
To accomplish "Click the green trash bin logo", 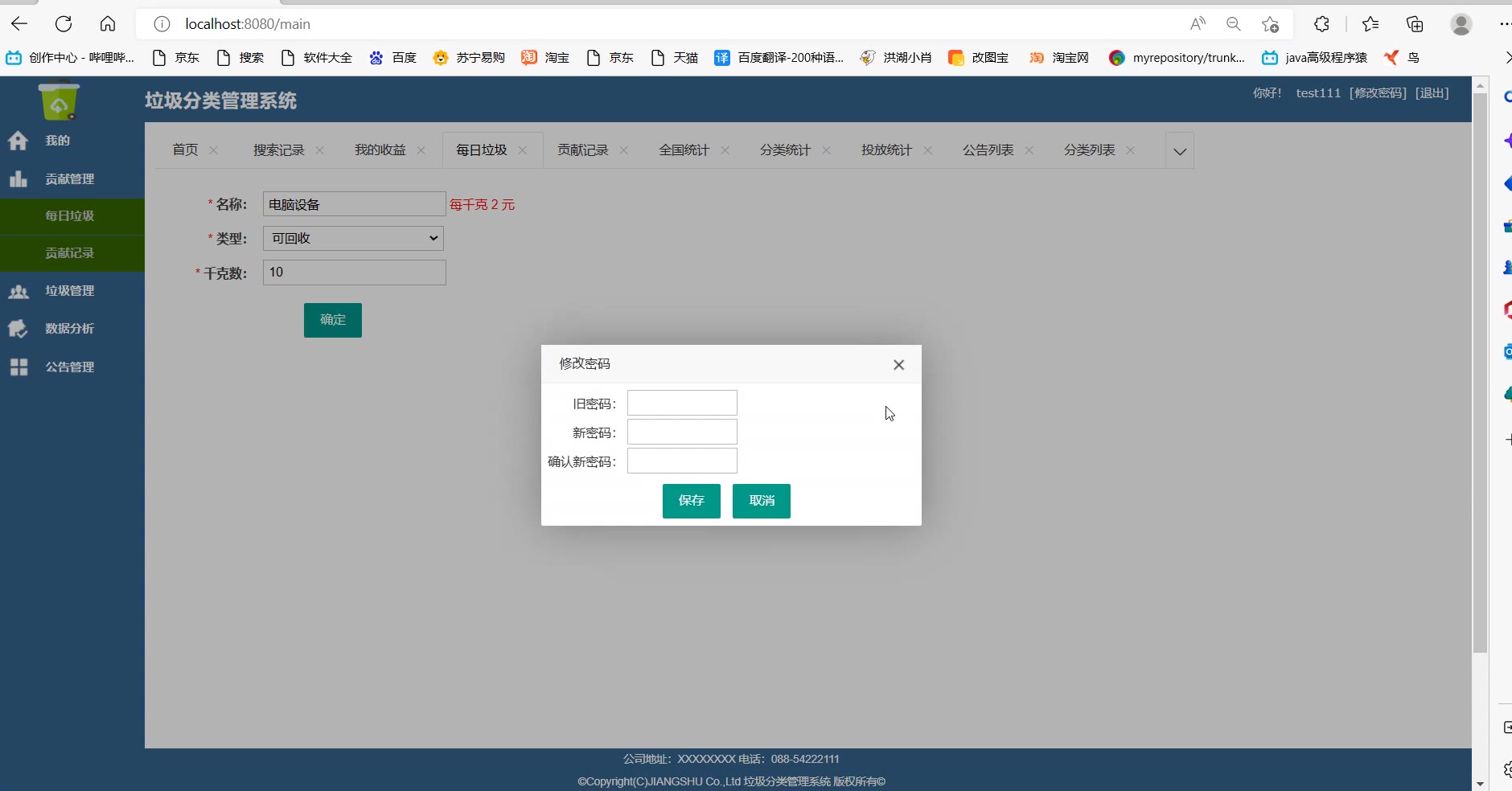I will pos(59,101).
